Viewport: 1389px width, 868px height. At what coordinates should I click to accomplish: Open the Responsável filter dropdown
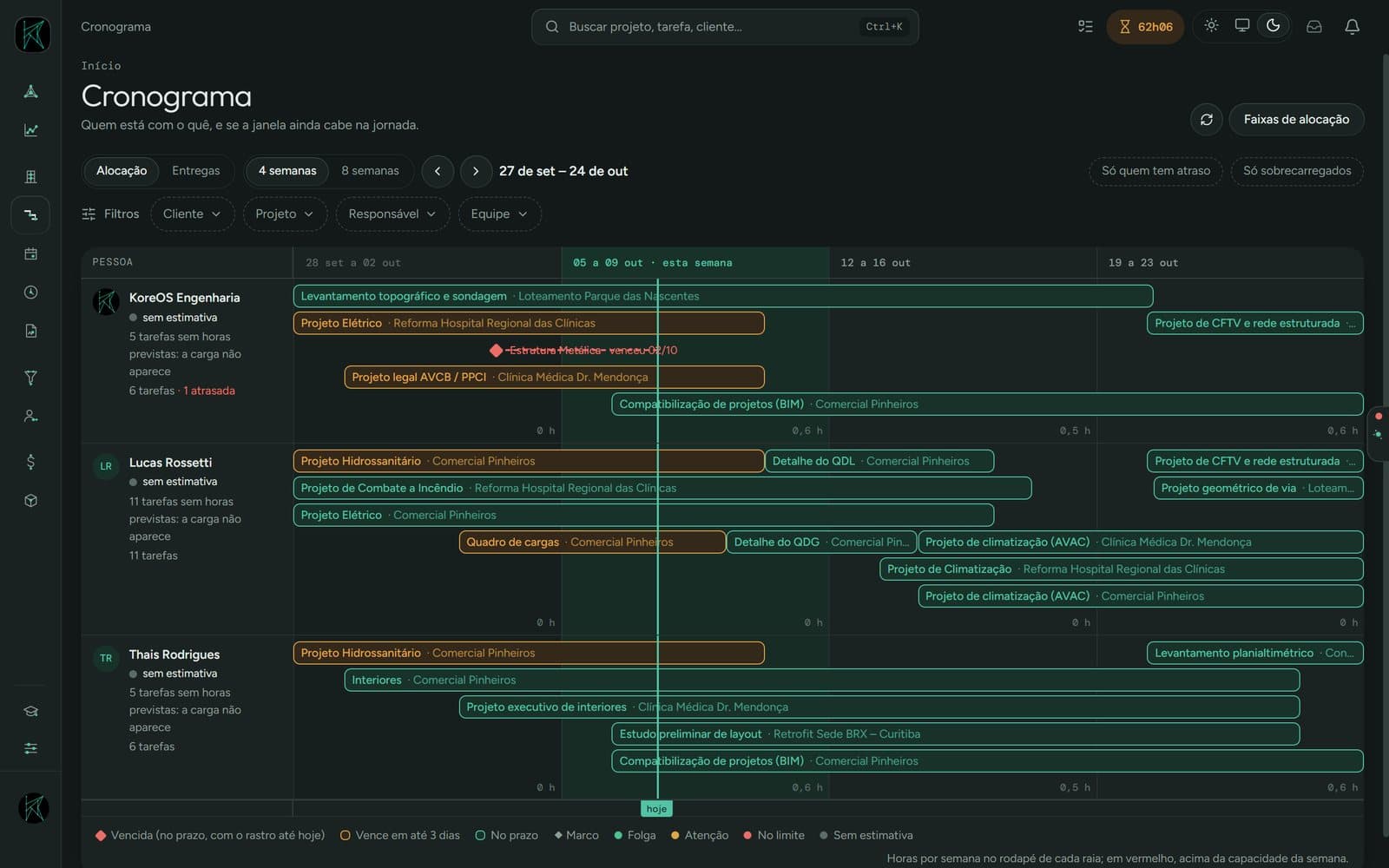click(392, 214)
